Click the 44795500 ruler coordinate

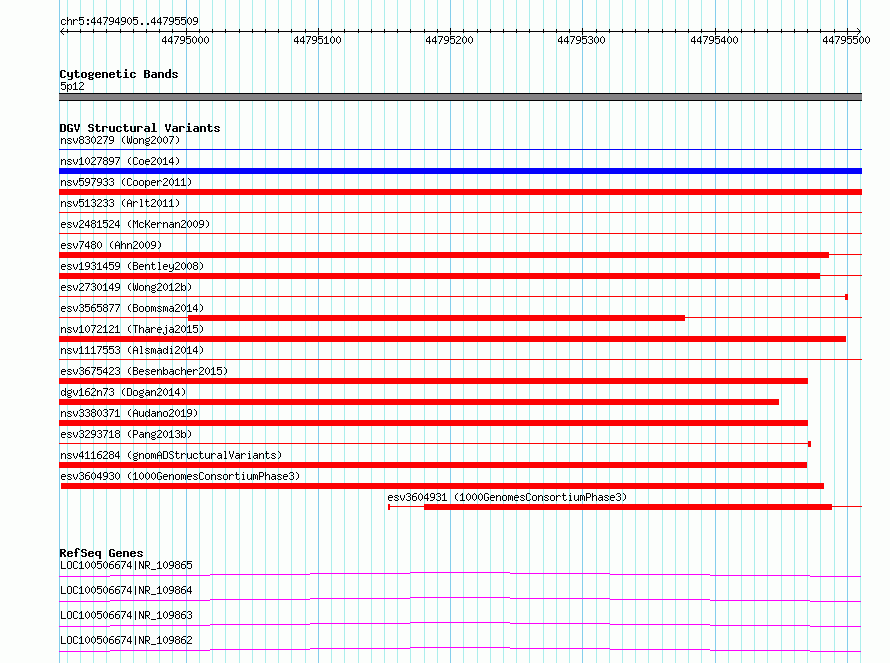[846, 40]
